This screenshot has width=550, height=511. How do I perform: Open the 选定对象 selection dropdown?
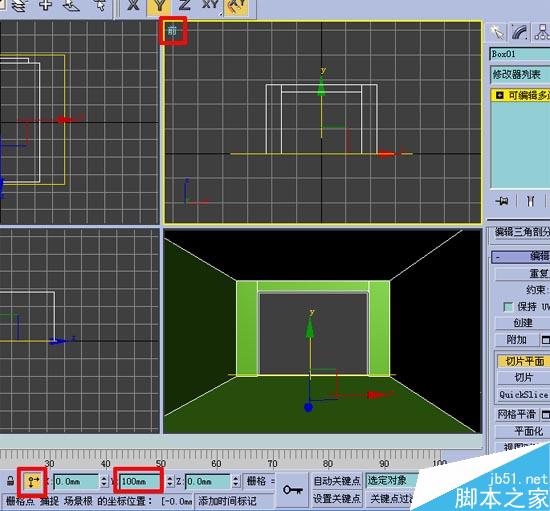click(x=393, y=480)
